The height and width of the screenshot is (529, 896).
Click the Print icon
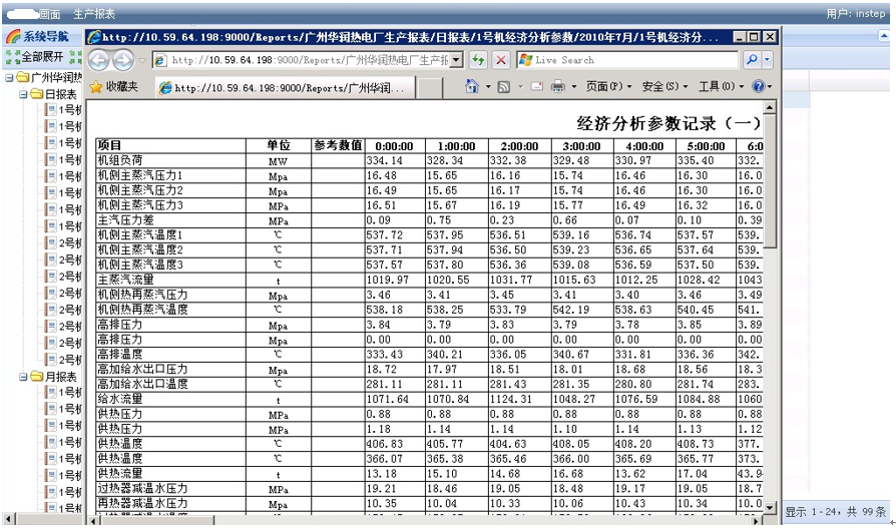558,87
